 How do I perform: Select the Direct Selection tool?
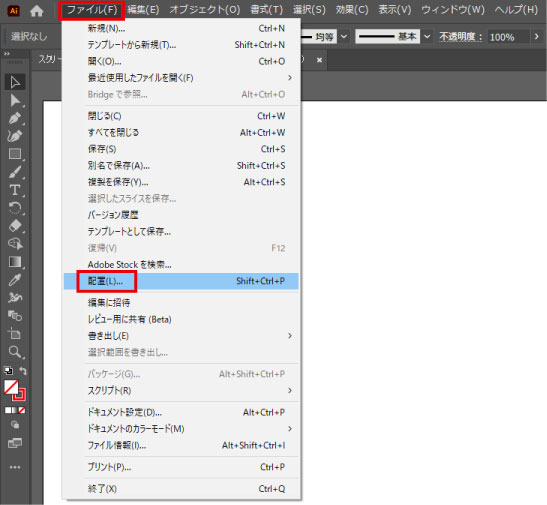[x=15, y=100]
